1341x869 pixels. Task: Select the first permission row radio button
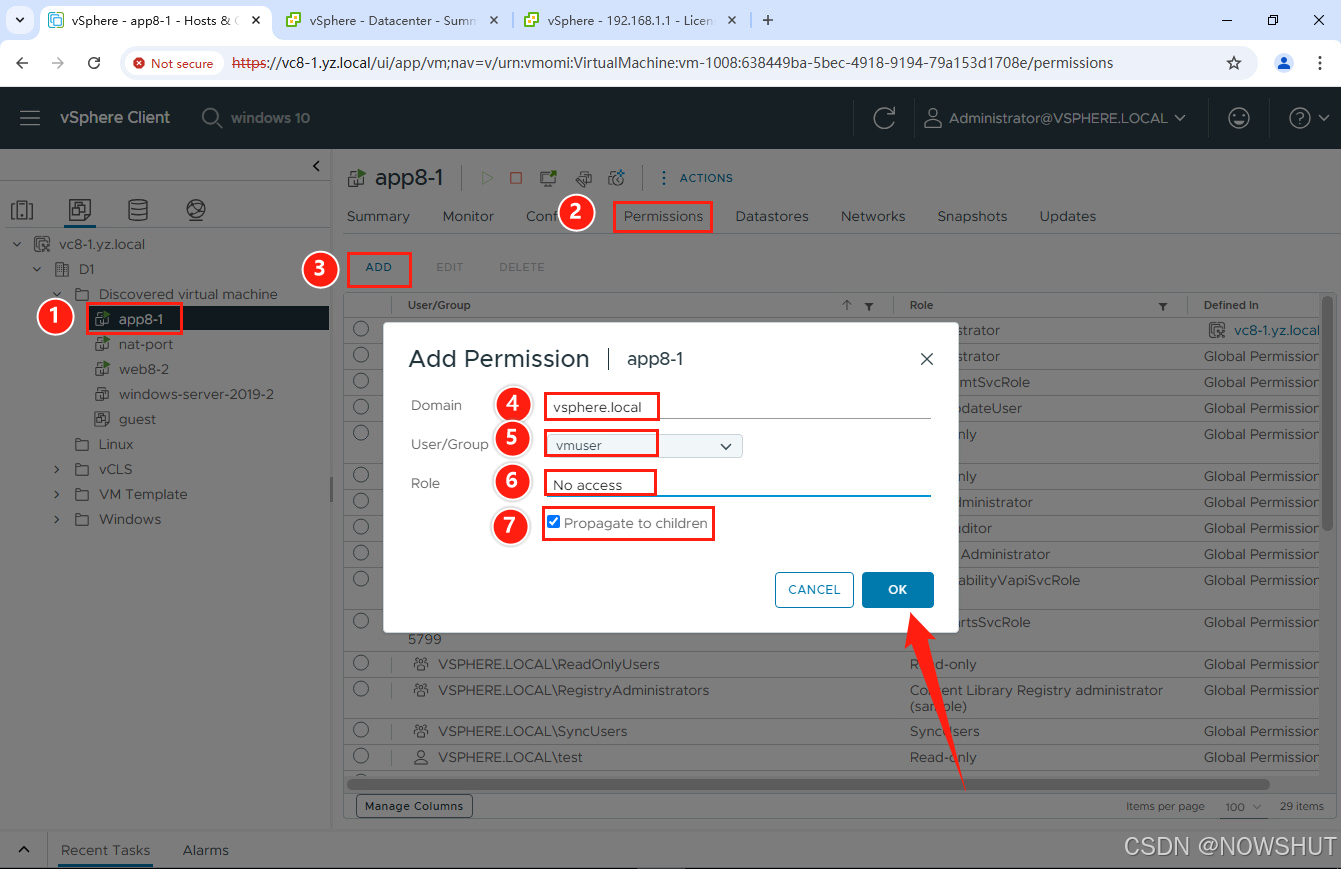[x=361, y=329]
